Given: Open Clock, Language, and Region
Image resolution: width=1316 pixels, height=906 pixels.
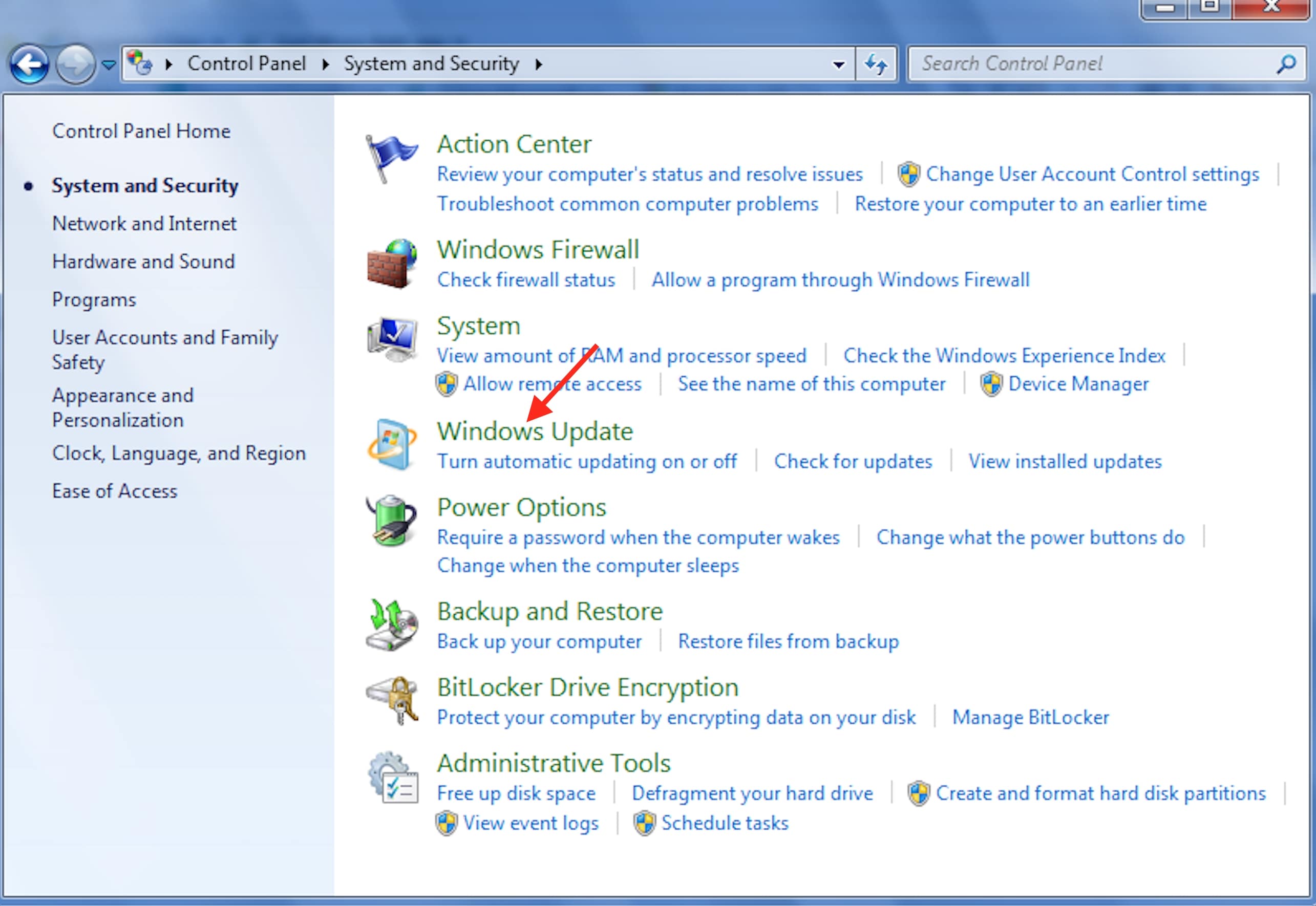Looking at the screenshot, I should point(179,453).
